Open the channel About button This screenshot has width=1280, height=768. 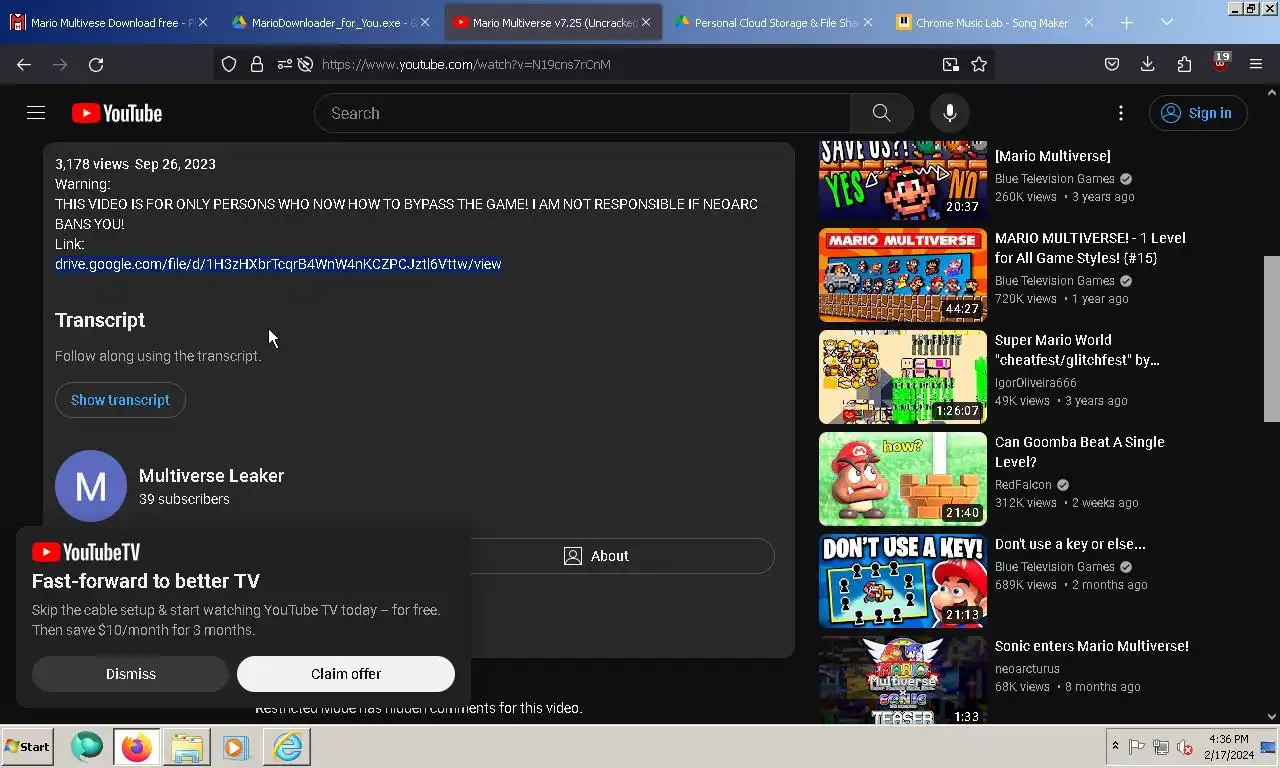pyautogui.click(x=597, y=556)
